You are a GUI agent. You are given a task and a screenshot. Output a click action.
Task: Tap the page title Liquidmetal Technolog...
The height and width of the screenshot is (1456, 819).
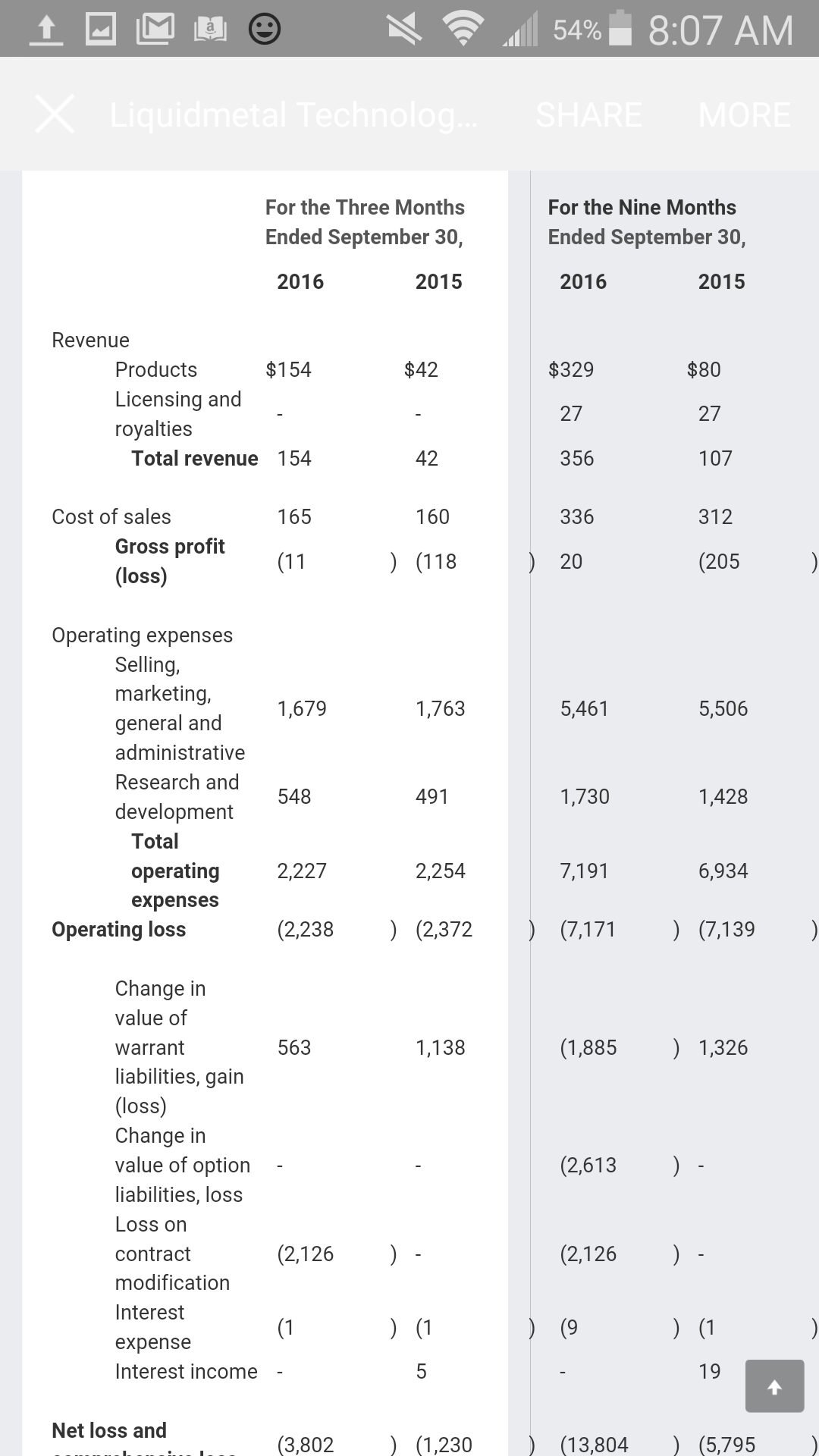pos(294,115)
